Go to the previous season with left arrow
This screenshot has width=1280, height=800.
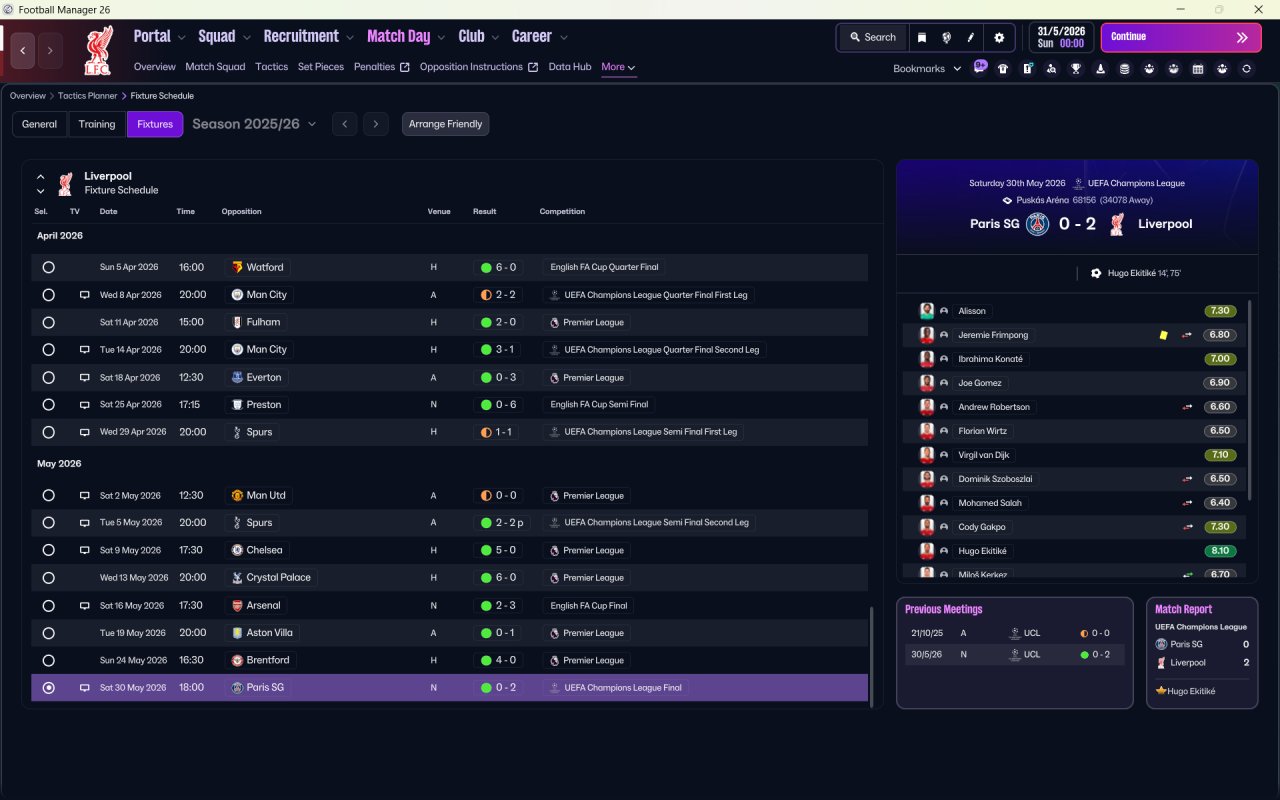[x=344, y=124]
